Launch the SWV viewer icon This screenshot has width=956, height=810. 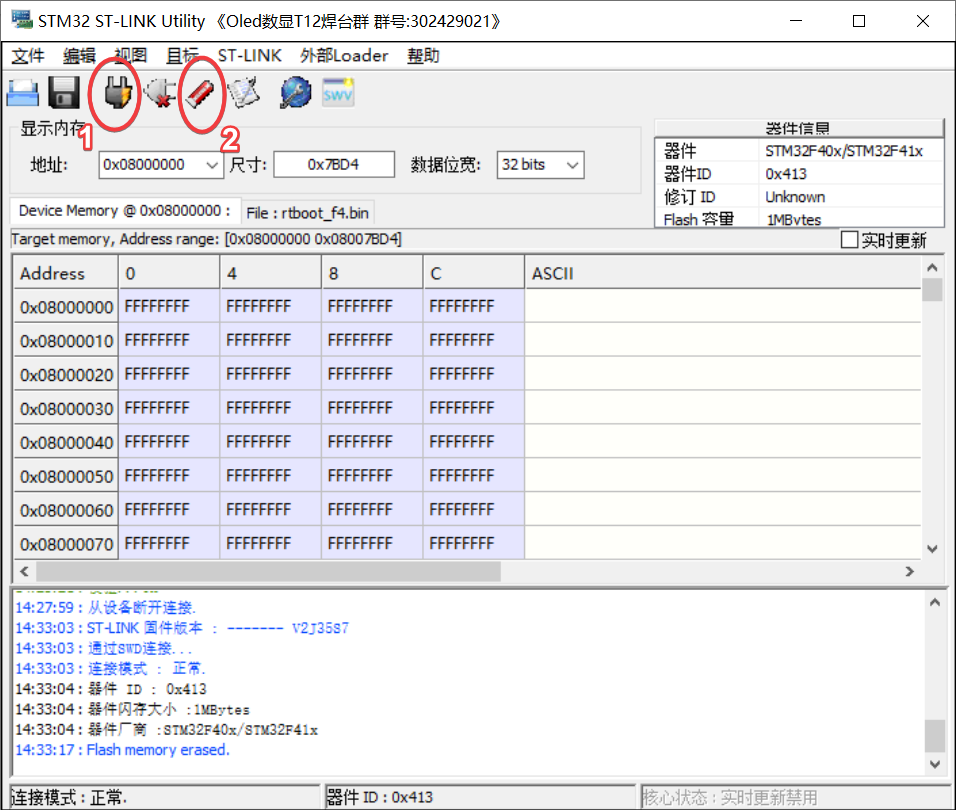click(337, 93)
